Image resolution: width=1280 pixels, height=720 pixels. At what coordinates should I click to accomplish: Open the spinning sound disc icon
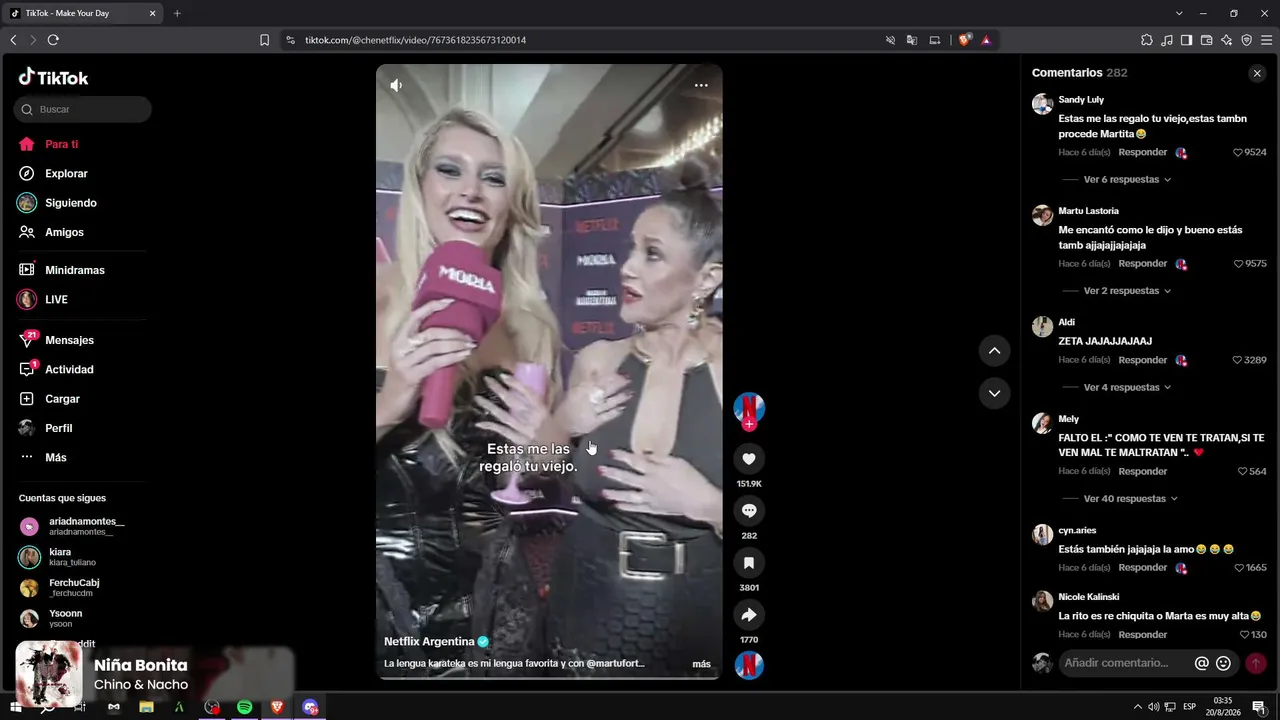[x=749, y=665]
